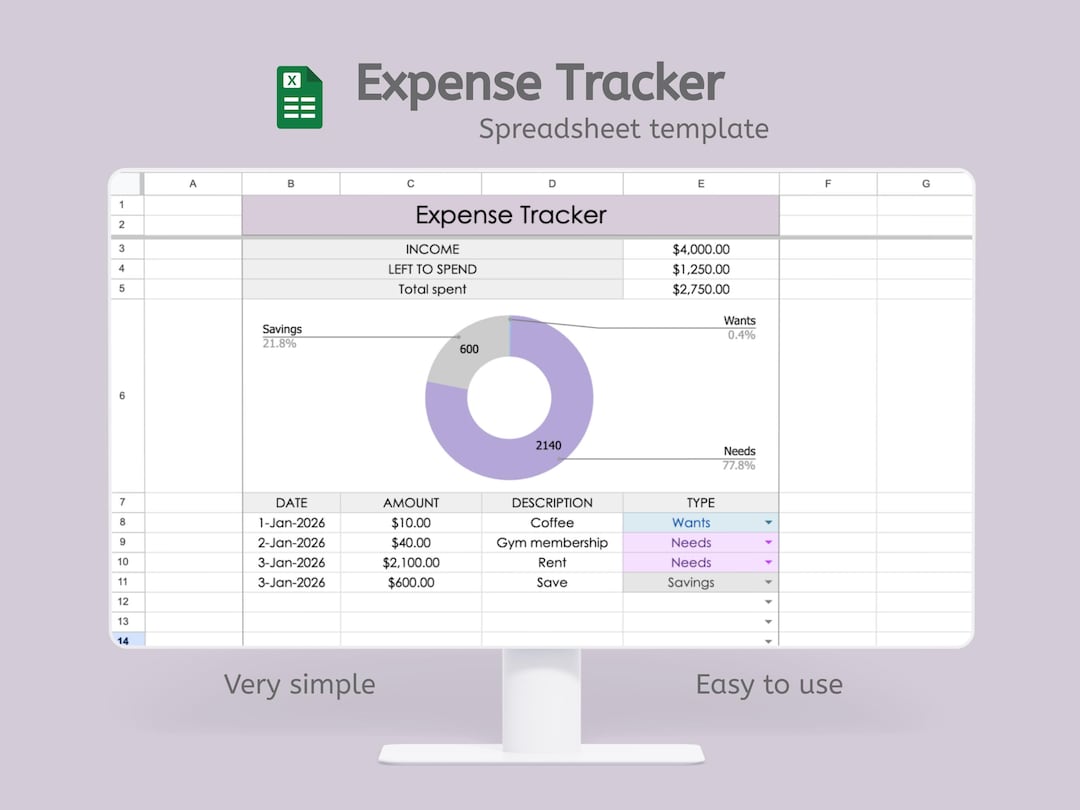The width and height of the screenshot is (1080, 810).
Task: Open the Savings dropdown arrow in Save row
Action: pos(768,583)
